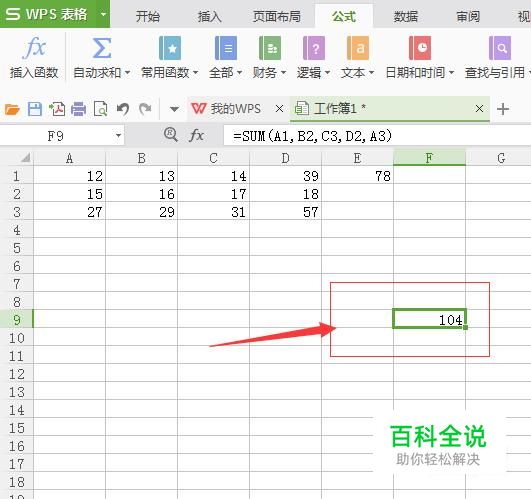This screenshot has width=531, height=499.
Task: Select cell D1 containing 39
Action: point(285,176)
